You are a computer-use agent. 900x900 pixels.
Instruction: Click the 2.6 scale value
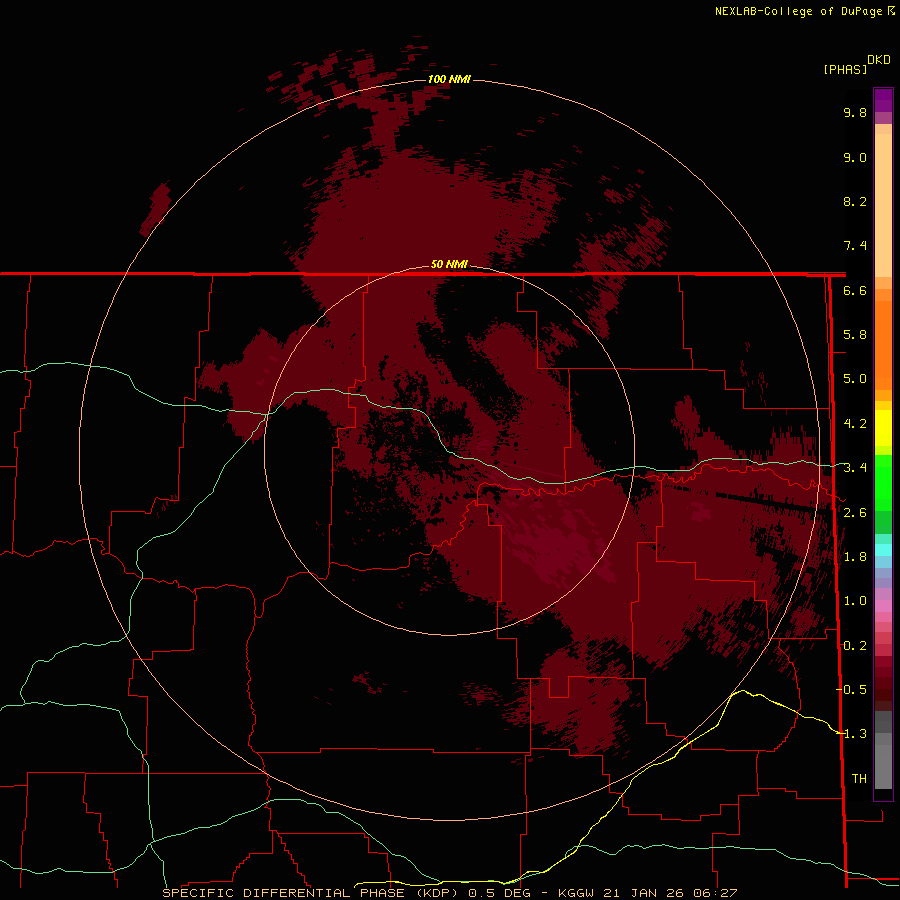855,513
